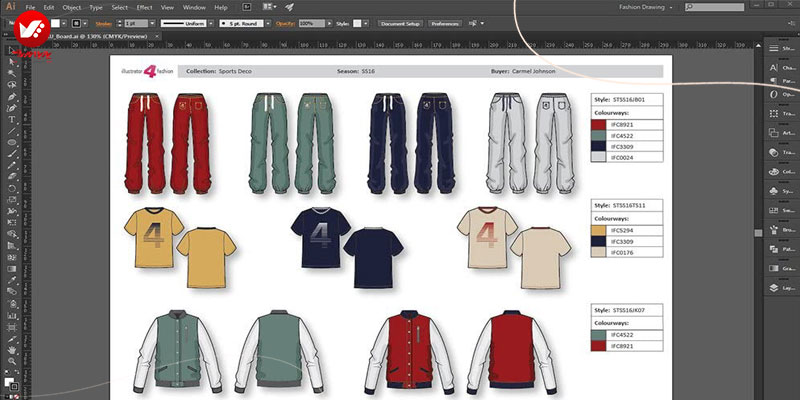The image size is (800, 400).
Task: Click the stroke weight stepper arrows
Action: pyautogui.click(x=119, y=23)
